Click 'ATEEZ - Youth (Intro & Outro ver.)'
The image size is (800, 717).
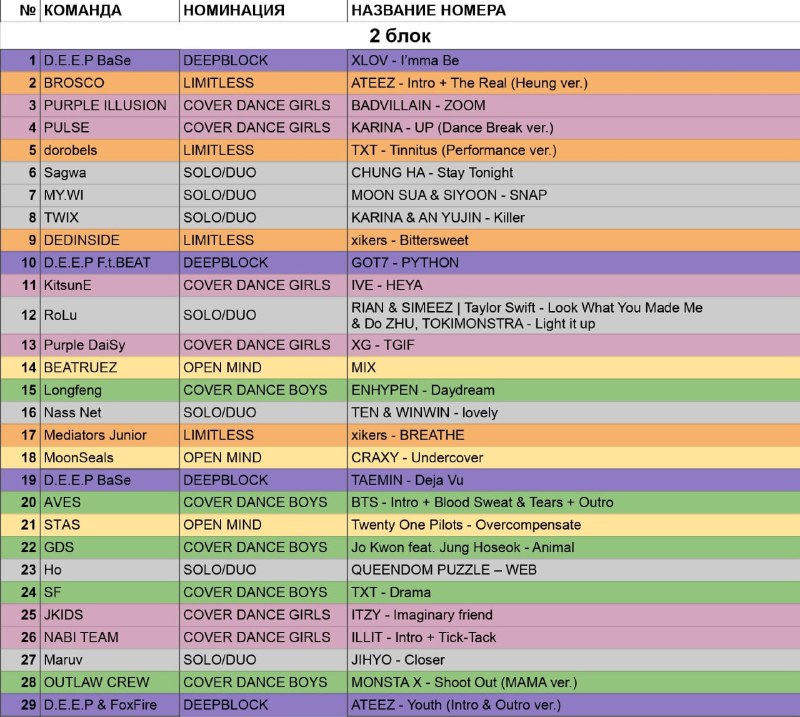point(456,704)
